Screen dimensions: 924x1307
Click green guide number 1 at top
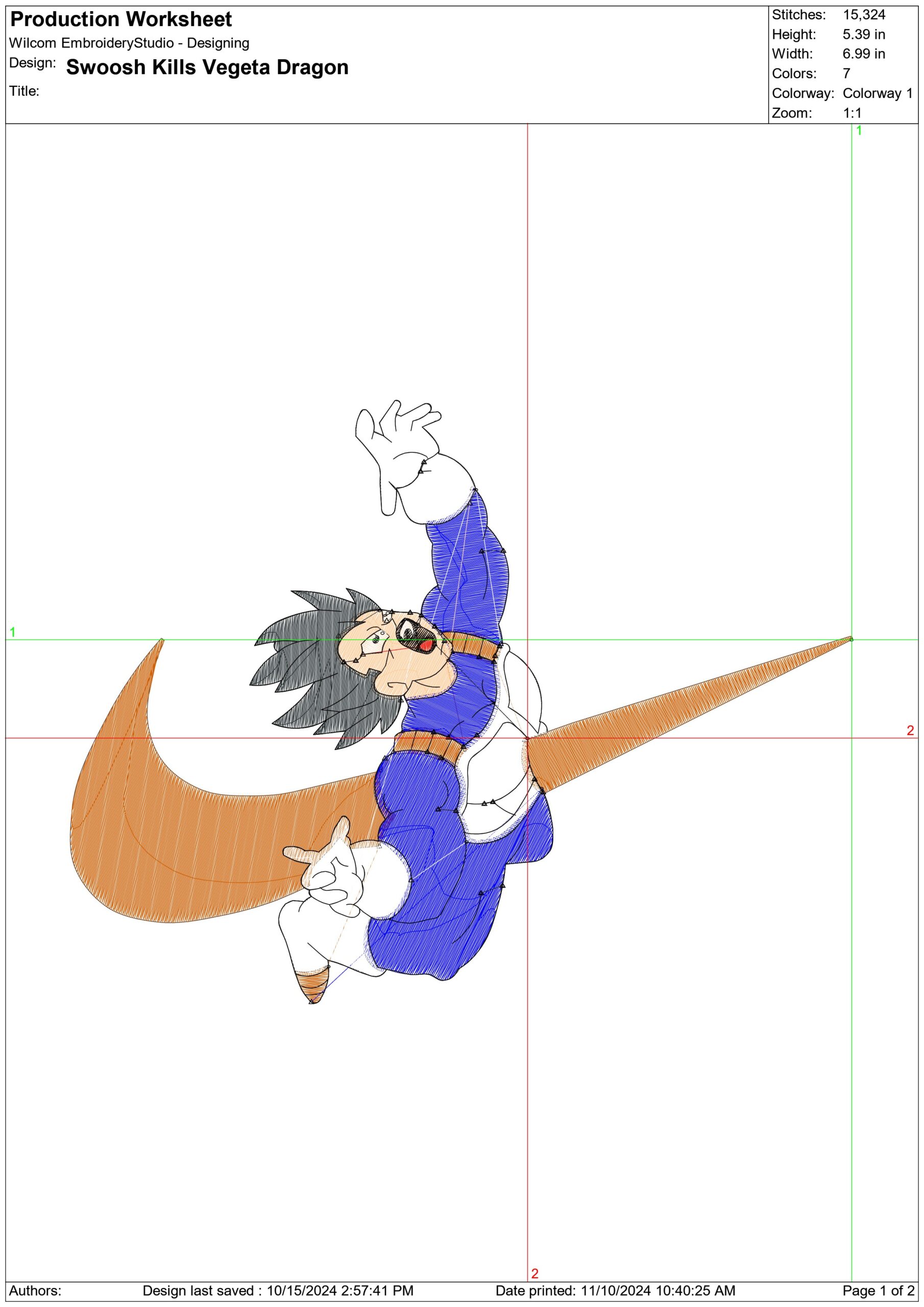(x=859, y=130)
